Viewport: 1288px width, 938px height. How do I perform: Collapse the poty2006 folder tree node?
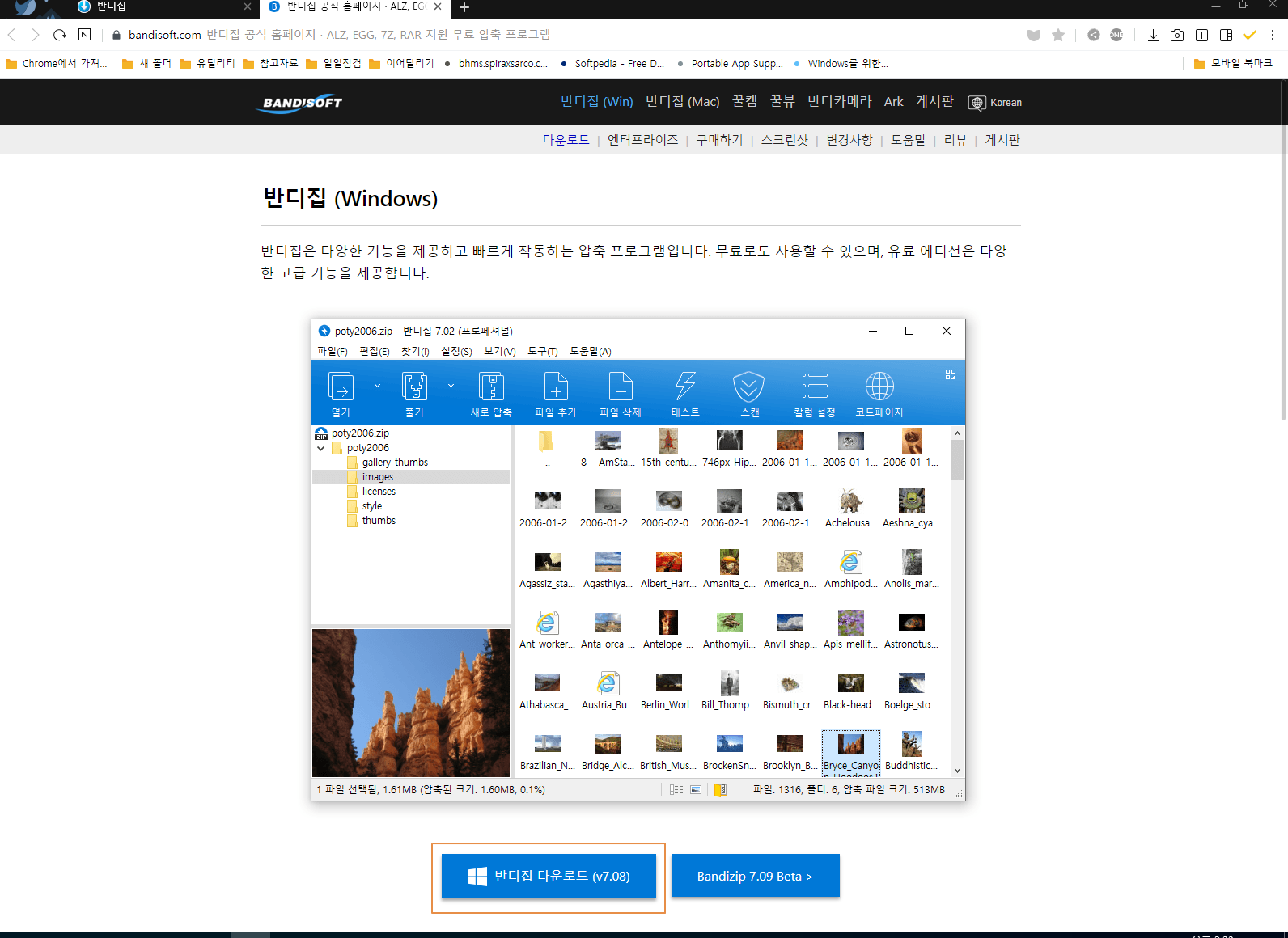click(321, 448)
